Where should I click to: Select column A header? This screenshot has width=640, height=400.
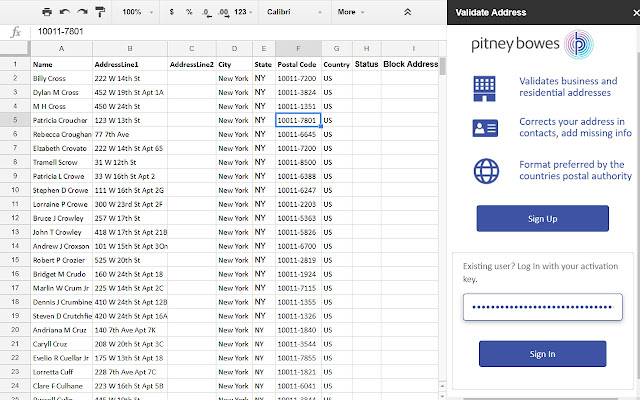click(61, 49)
